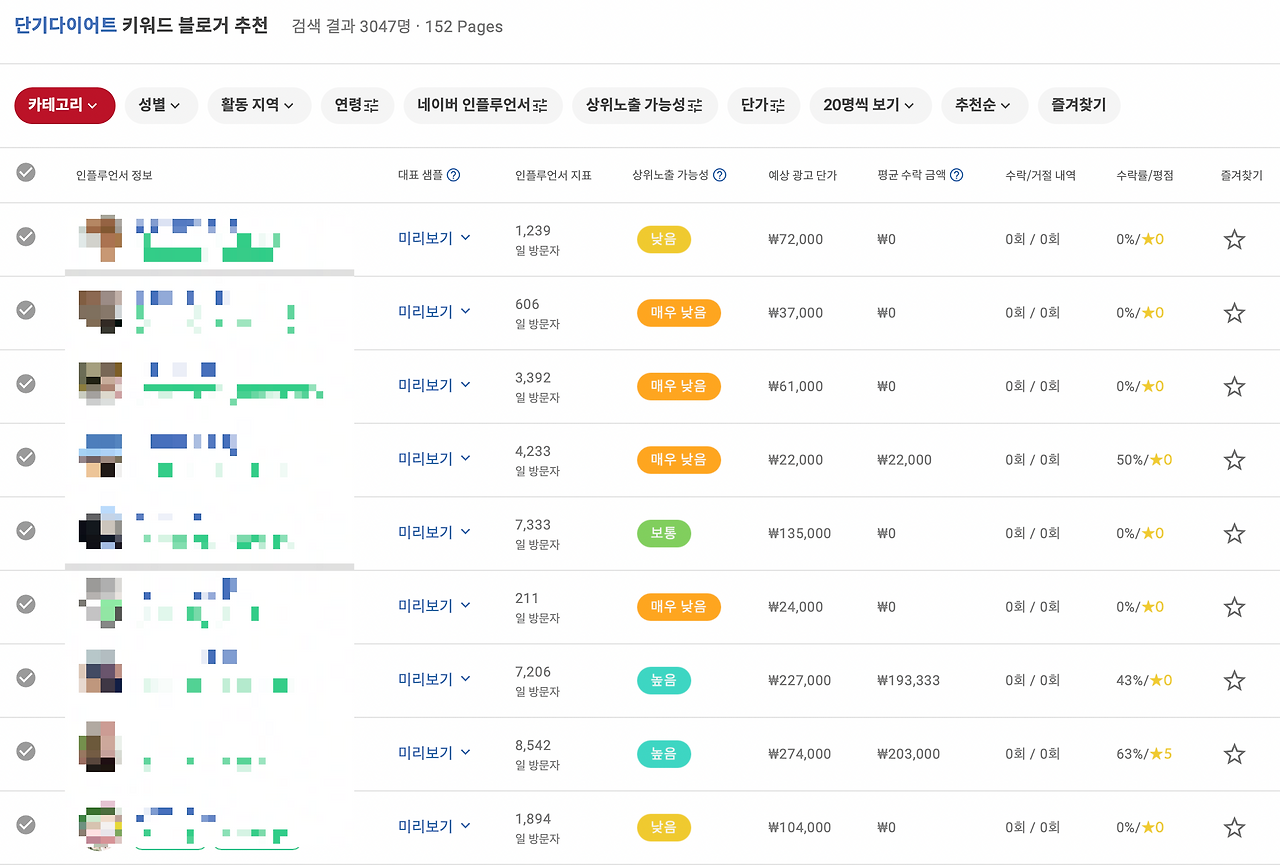Sort results using the 단가 sort arrows
The height and width of the screenshot is (865, 1280).
779,105
